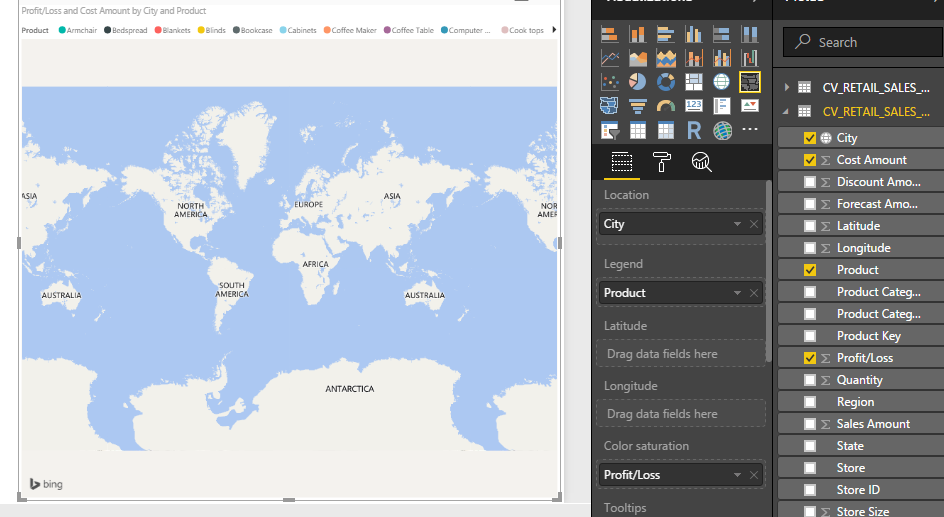
Task: Insert a Scatter chart visualization
Action: [610, 82]
